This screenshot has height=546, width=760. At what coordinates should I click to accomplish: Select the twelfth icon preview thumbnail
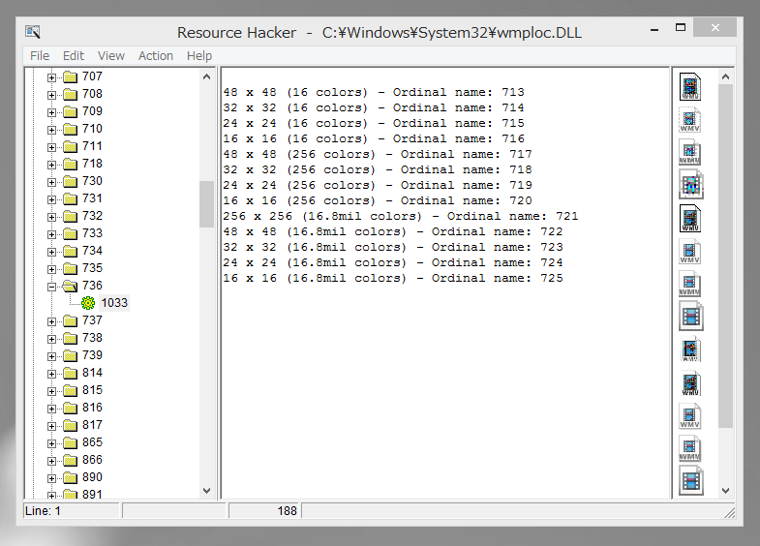(690, 449)
